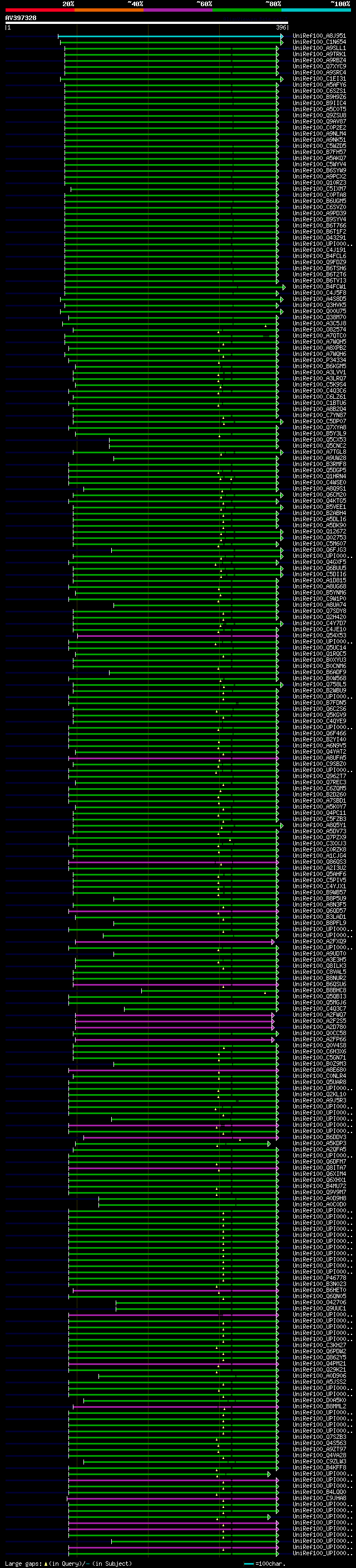Select hit label UniRef100_A8Q9S1

(319, 489)
